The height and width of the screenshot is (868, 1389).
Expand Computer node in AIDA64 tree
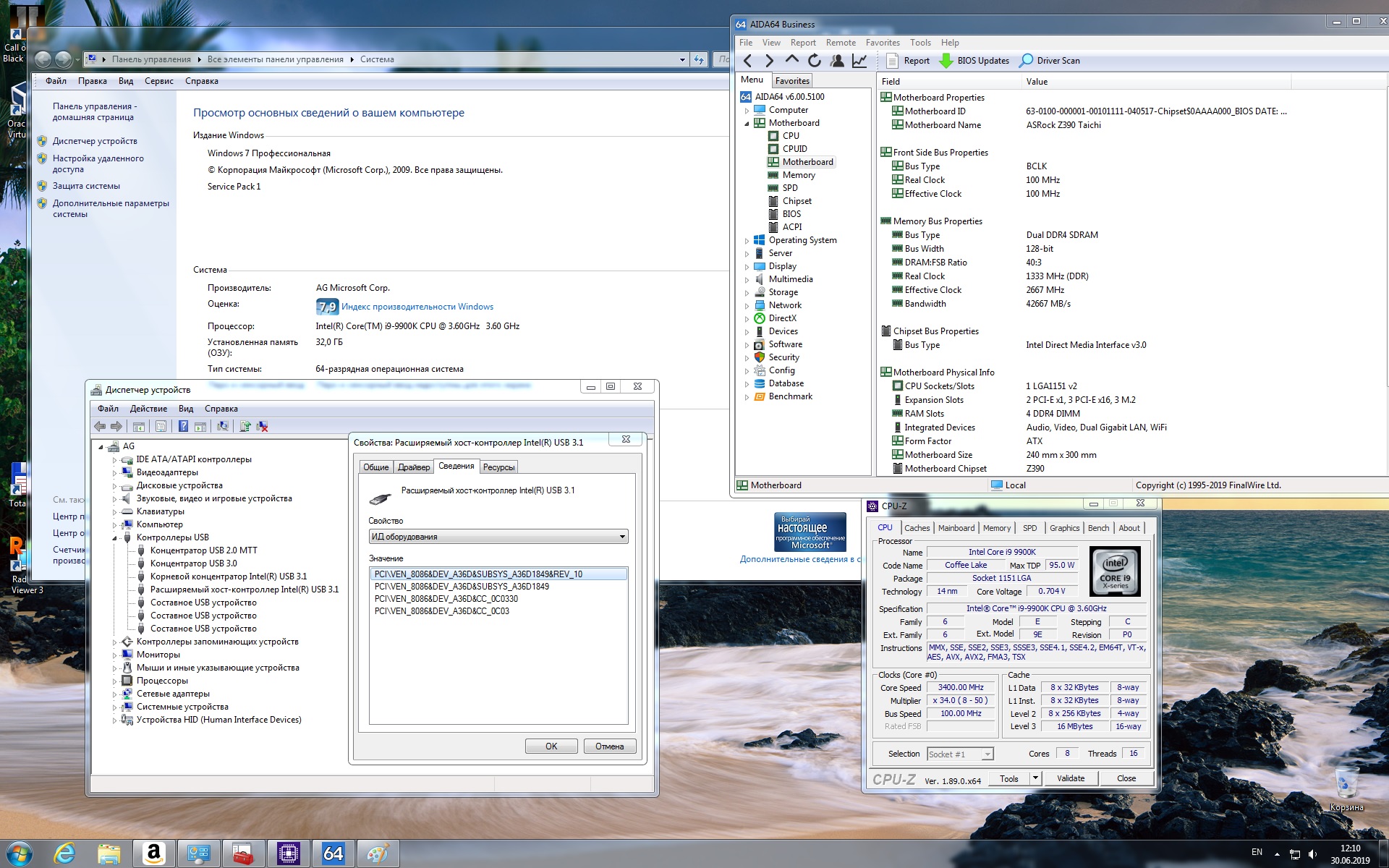(747, 111)
